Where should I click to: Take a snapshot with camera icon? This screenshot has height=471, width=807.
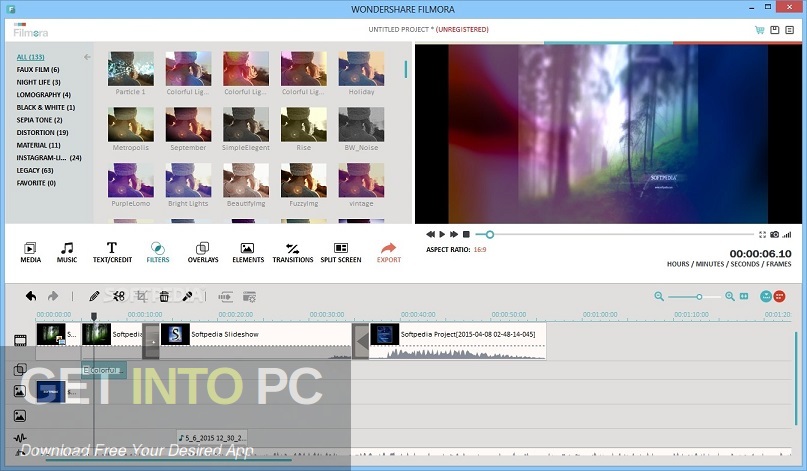775,235
